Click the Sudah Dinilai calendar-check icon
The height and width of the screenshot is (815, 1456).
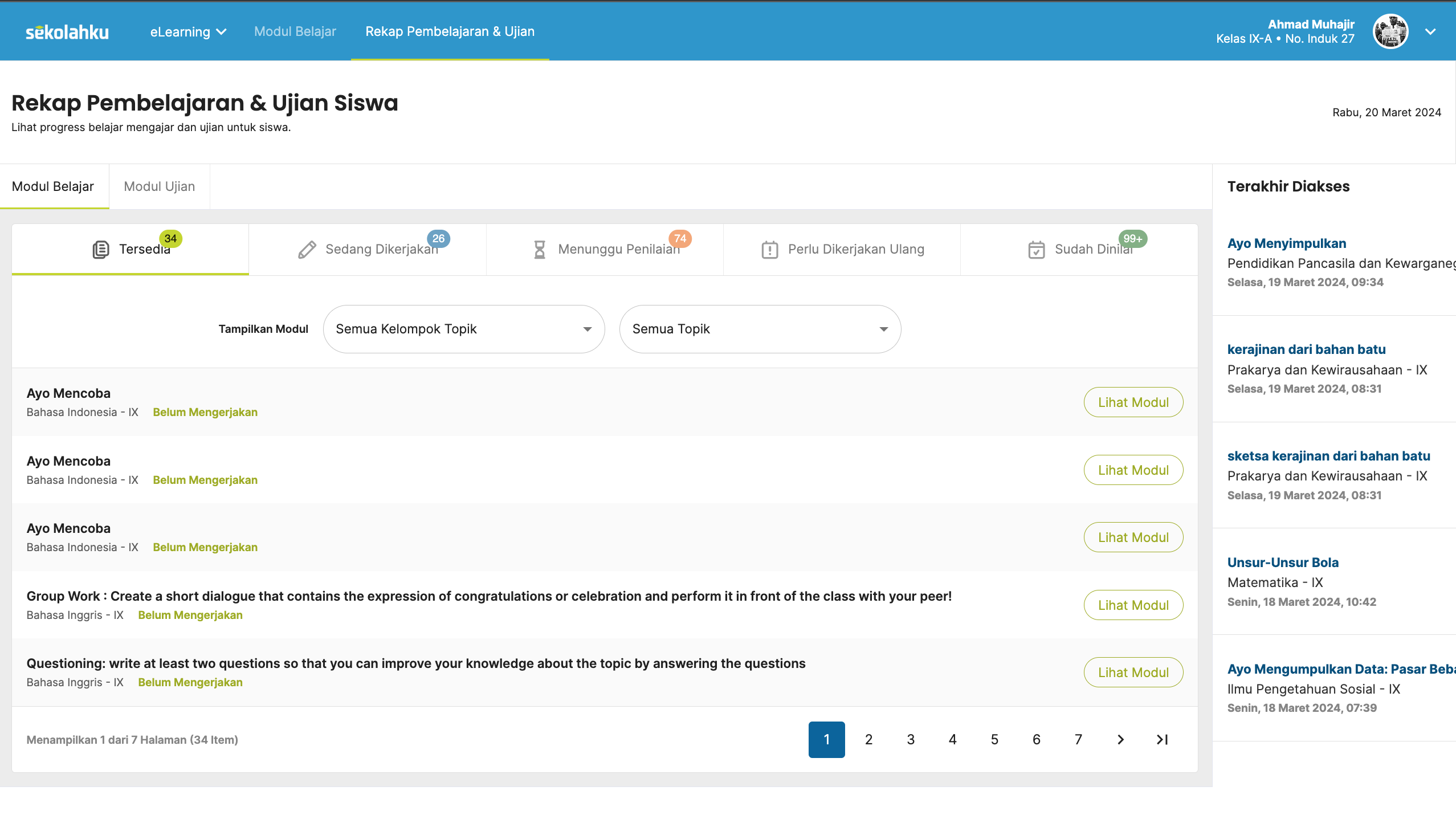tap(1036, 250)
